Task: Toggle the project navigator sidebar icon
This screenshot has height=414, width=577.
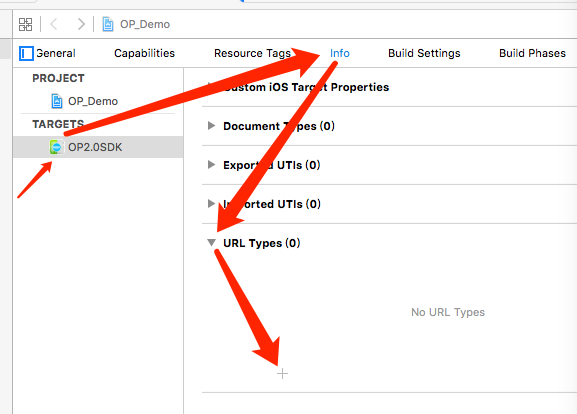Action: tap(26, 53)
